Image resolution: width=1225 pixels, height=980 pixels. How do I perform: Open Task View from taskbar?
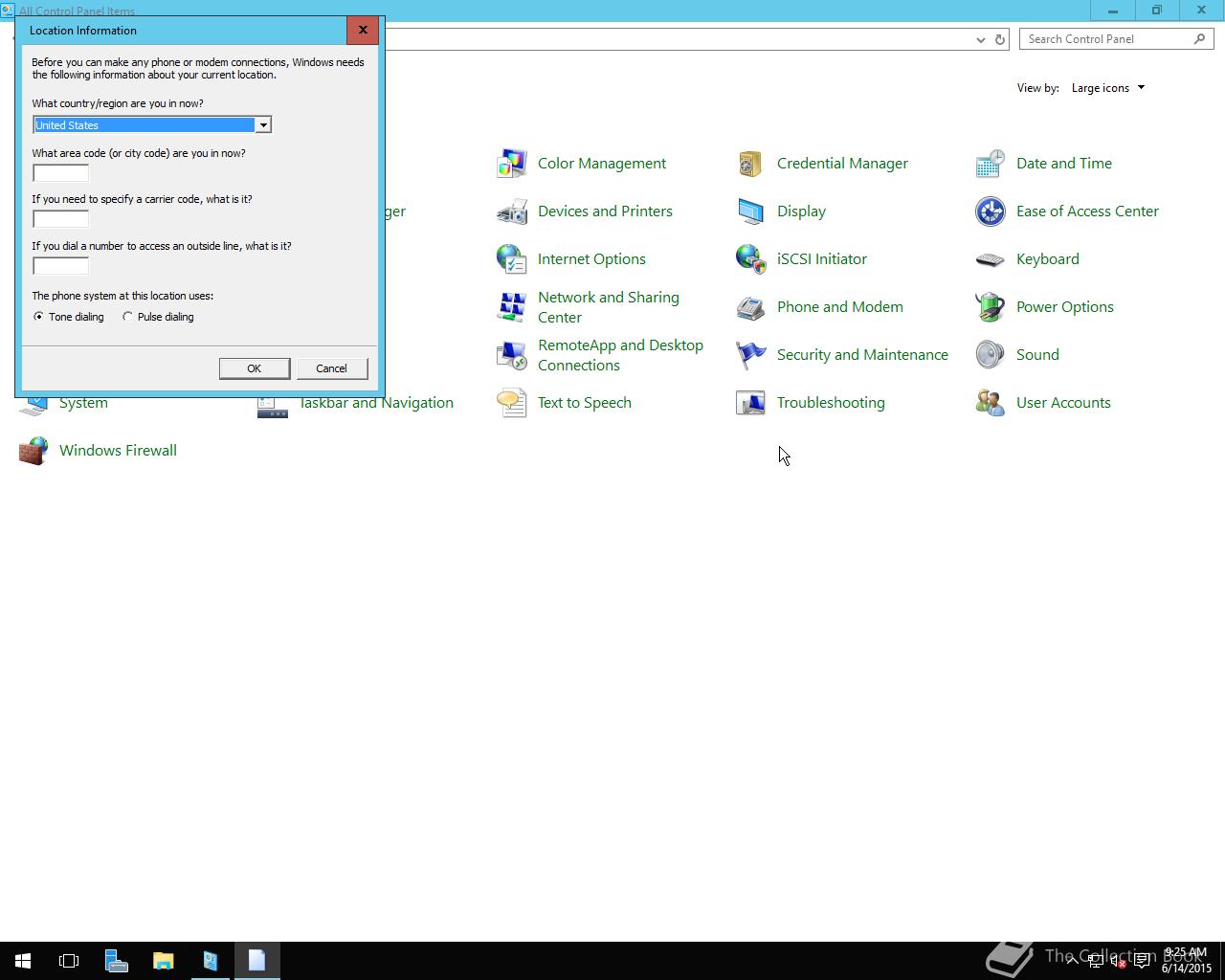point(69,961)
